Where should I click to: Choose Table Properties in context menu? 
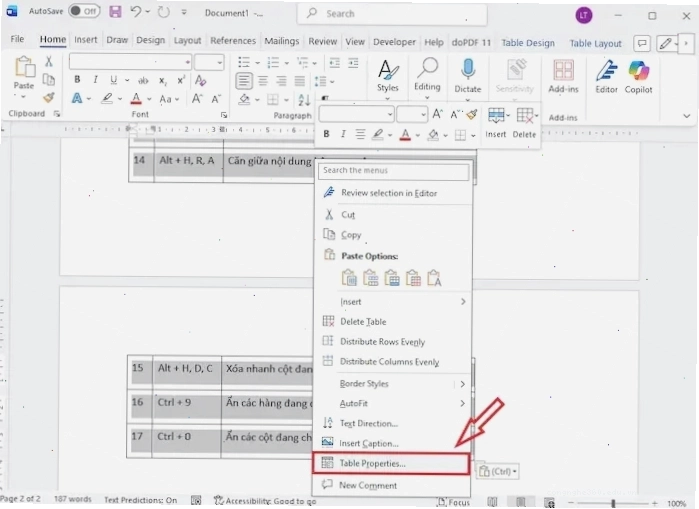point(391,464)
